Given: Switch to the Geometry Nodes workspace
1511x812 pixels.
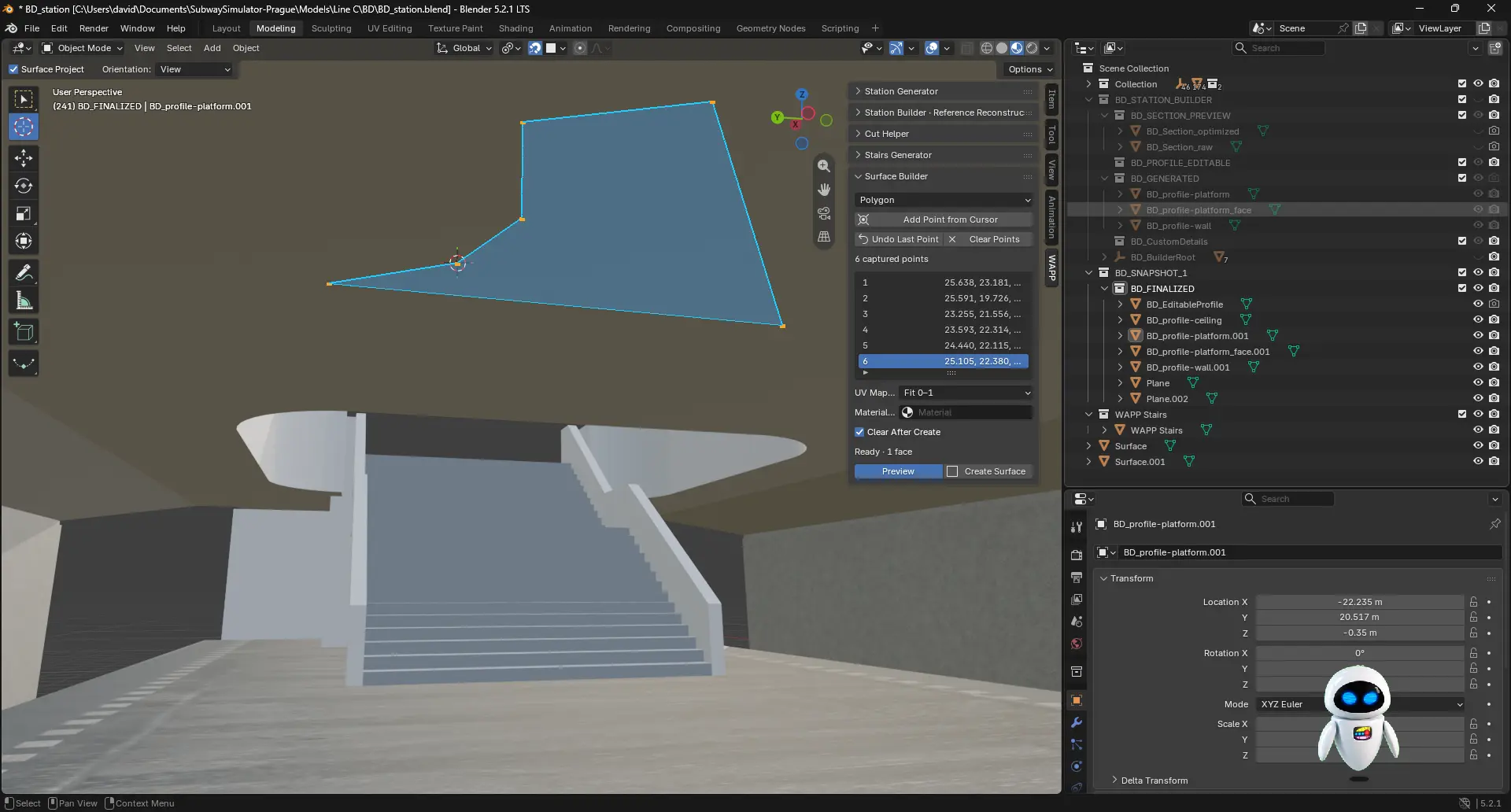Looking at the screenshot, I should click(x=770, y=28).
